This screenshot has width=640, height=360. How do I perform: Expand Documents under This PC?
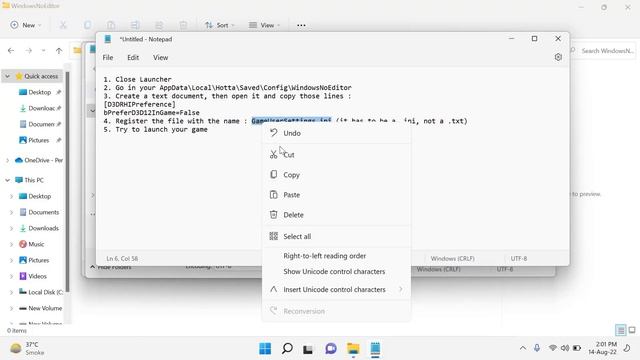11,212
